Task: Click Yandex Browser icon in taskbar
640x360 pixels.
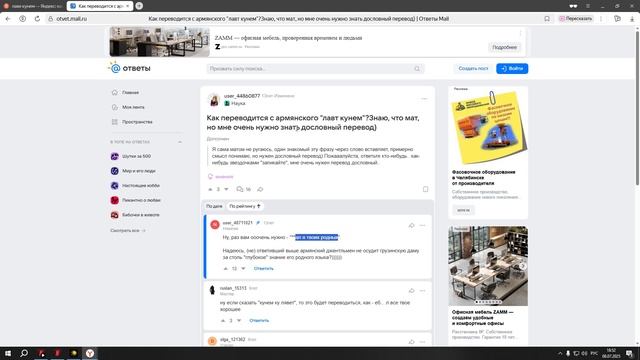Action: 90,353
